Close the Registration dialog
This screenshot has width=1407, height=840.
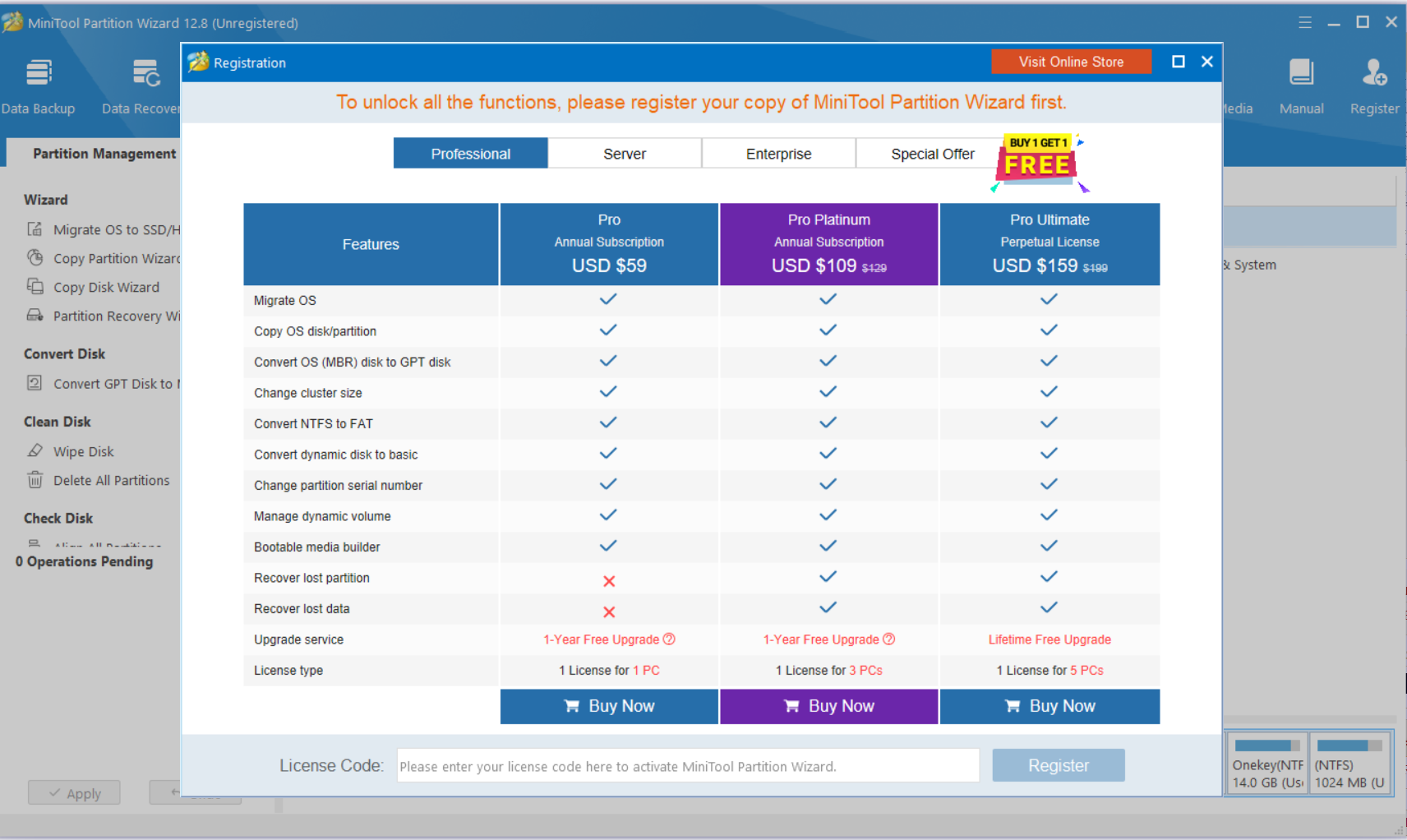click(x=1207, y=62)
